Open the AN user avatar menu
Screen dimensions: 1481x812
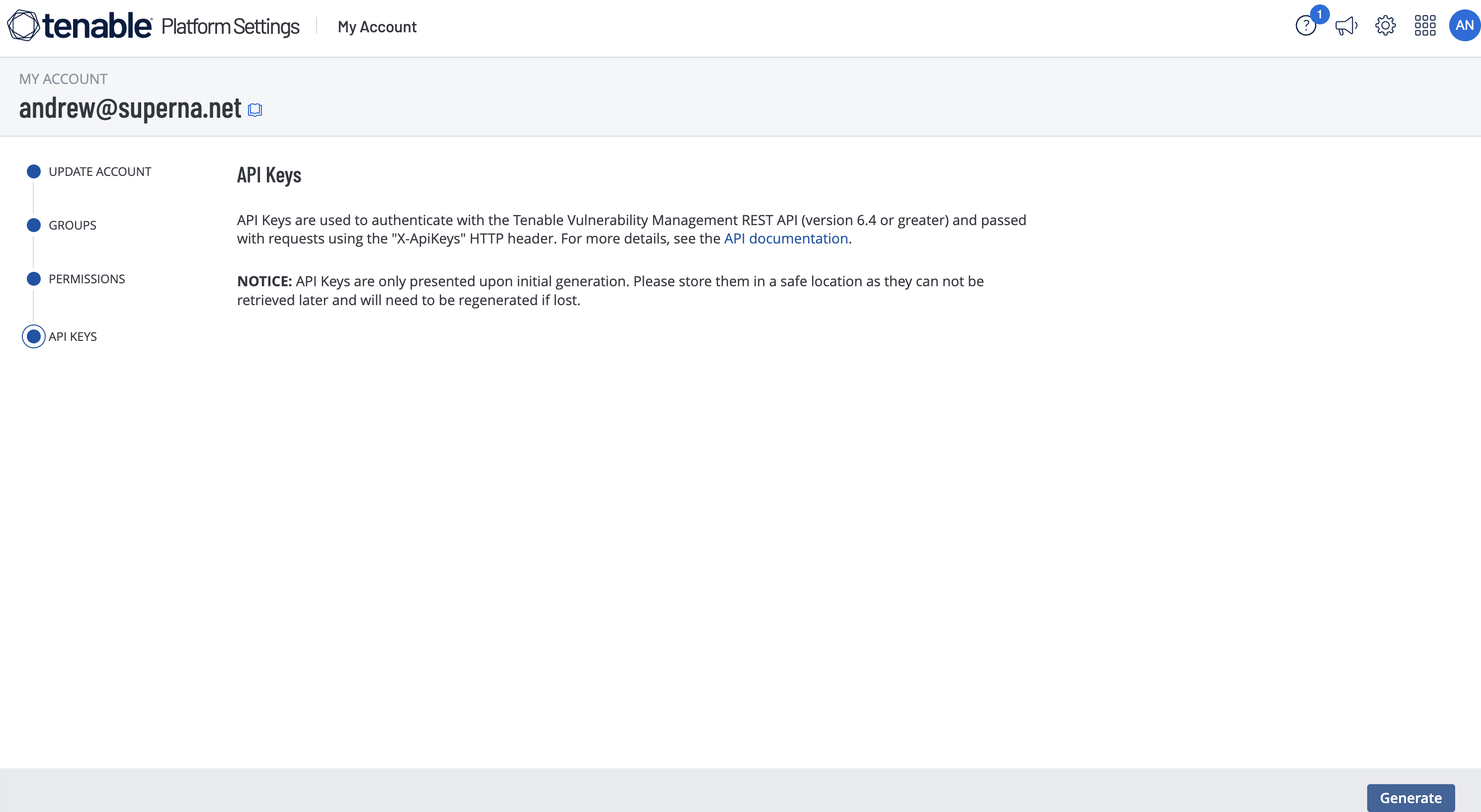click(x=1464, y=26)
